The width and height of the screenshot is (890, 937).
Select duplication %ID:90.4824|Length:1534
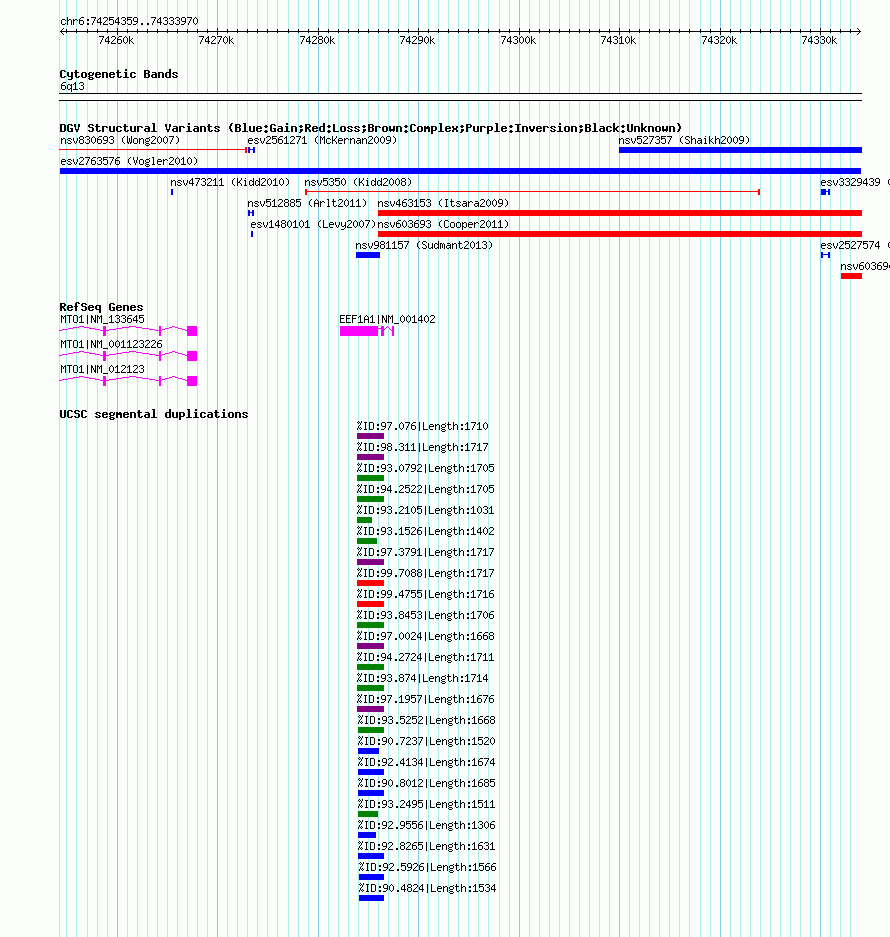click(427, 889)
